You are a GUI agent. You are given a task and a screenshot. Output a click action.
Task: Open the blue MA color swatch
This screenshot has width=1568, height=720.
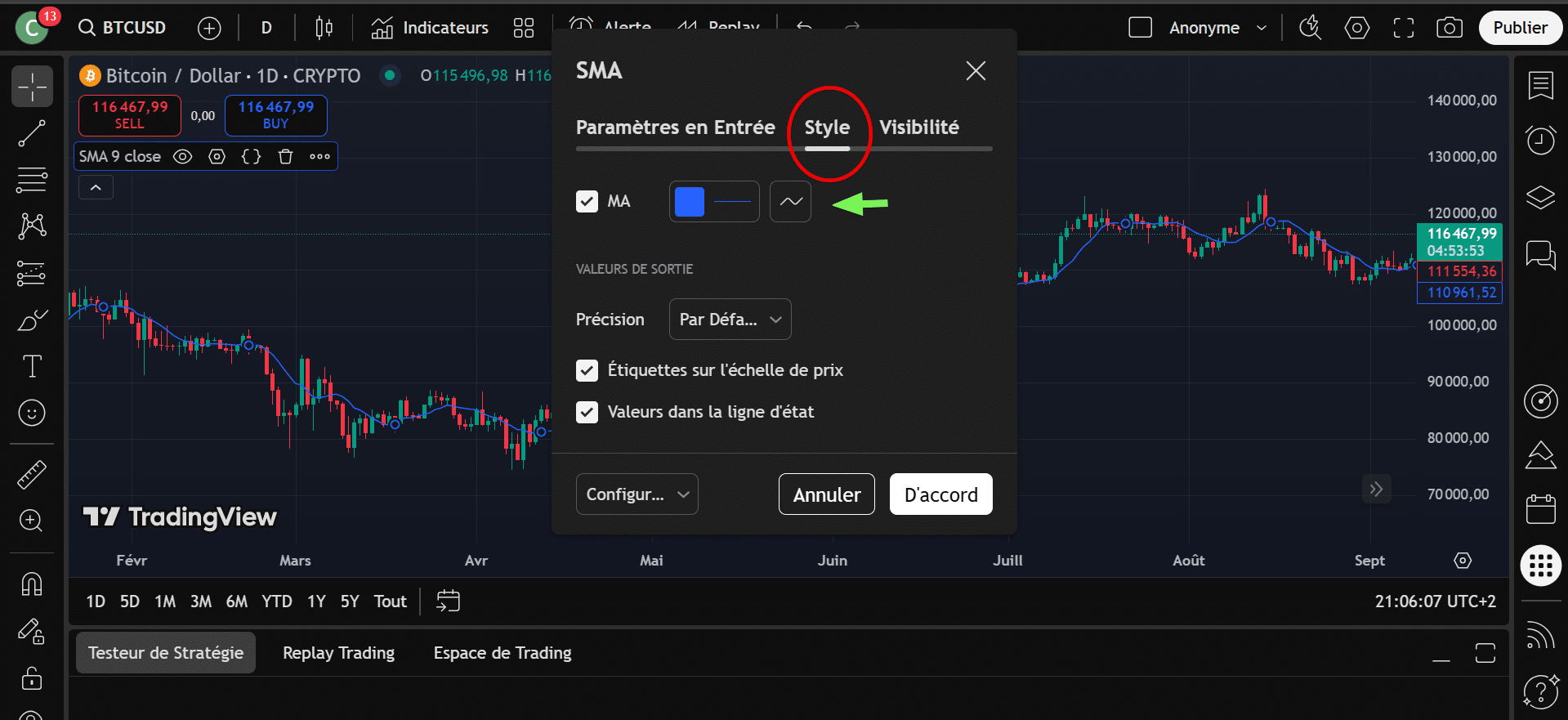(690, 201)
